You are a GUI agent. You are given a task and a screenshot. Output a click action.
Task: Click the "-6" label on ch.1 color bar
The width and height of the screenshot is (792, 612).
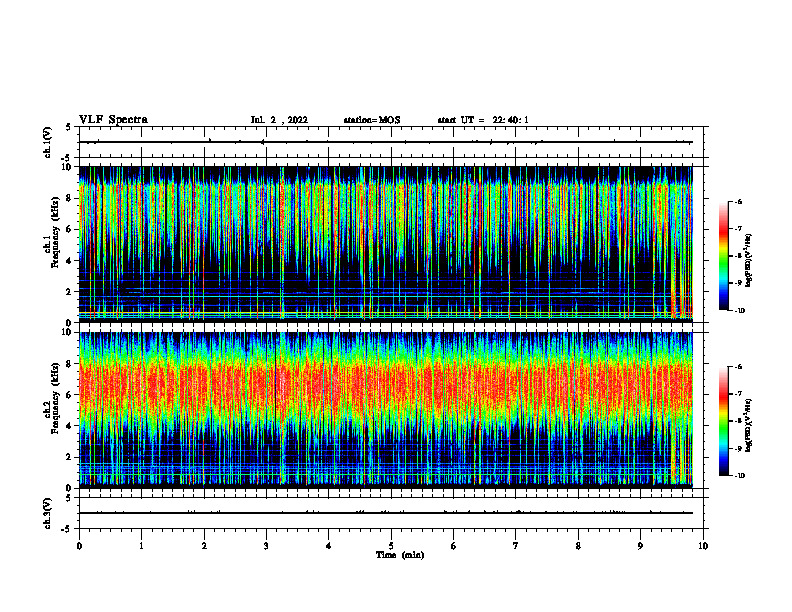tap(738, 201)
